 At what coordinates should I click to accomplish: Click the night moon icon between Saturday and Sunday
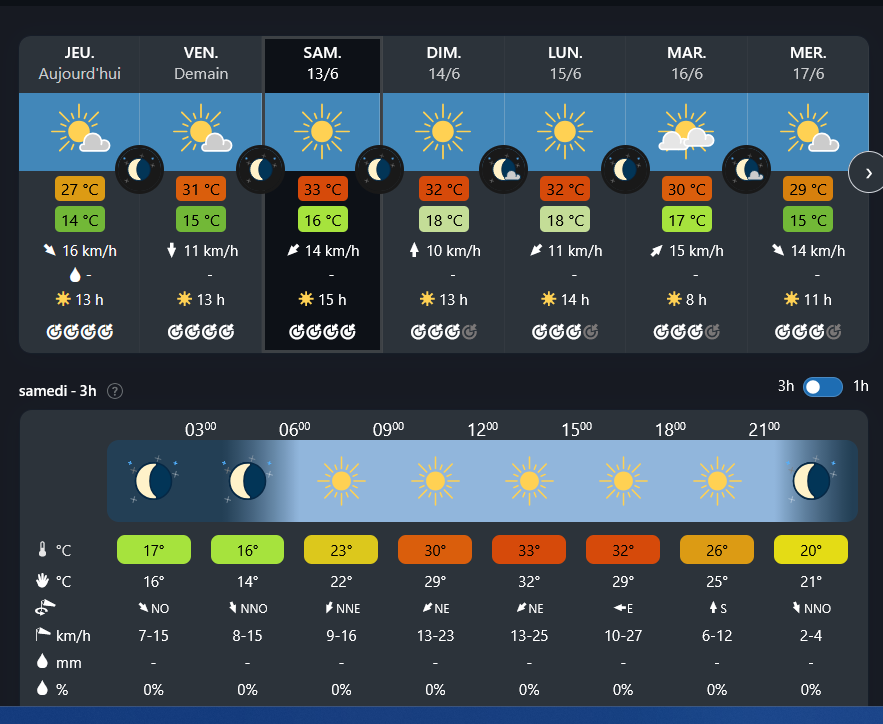pos(380,169)
